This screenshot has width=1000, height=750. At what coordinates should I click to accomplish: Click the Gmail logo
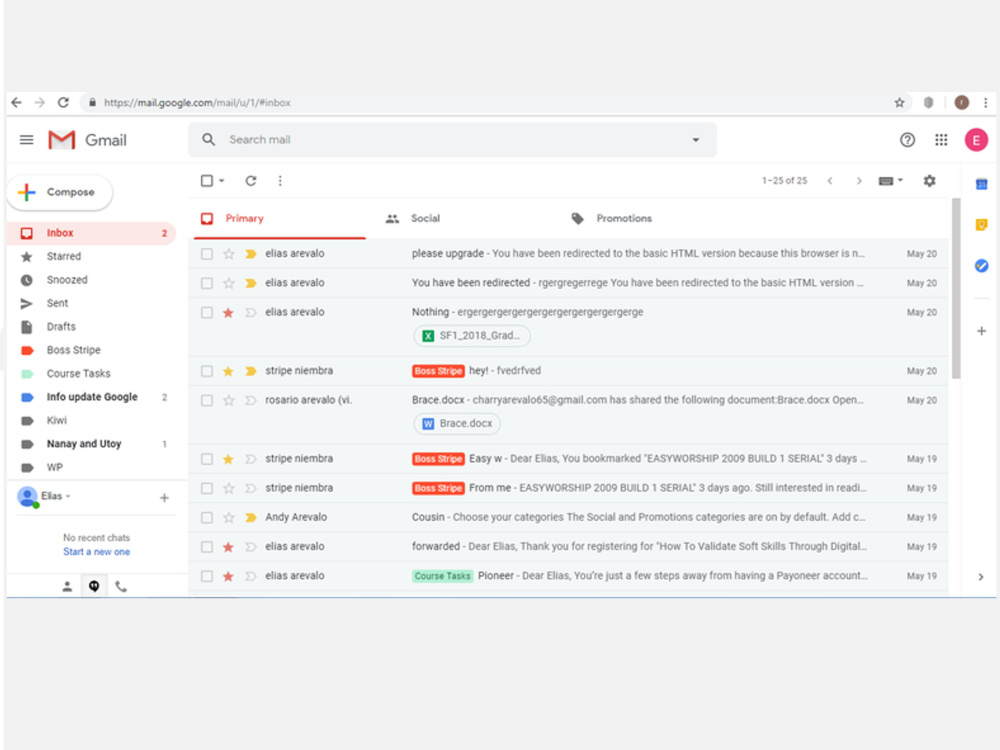(87, 140)
